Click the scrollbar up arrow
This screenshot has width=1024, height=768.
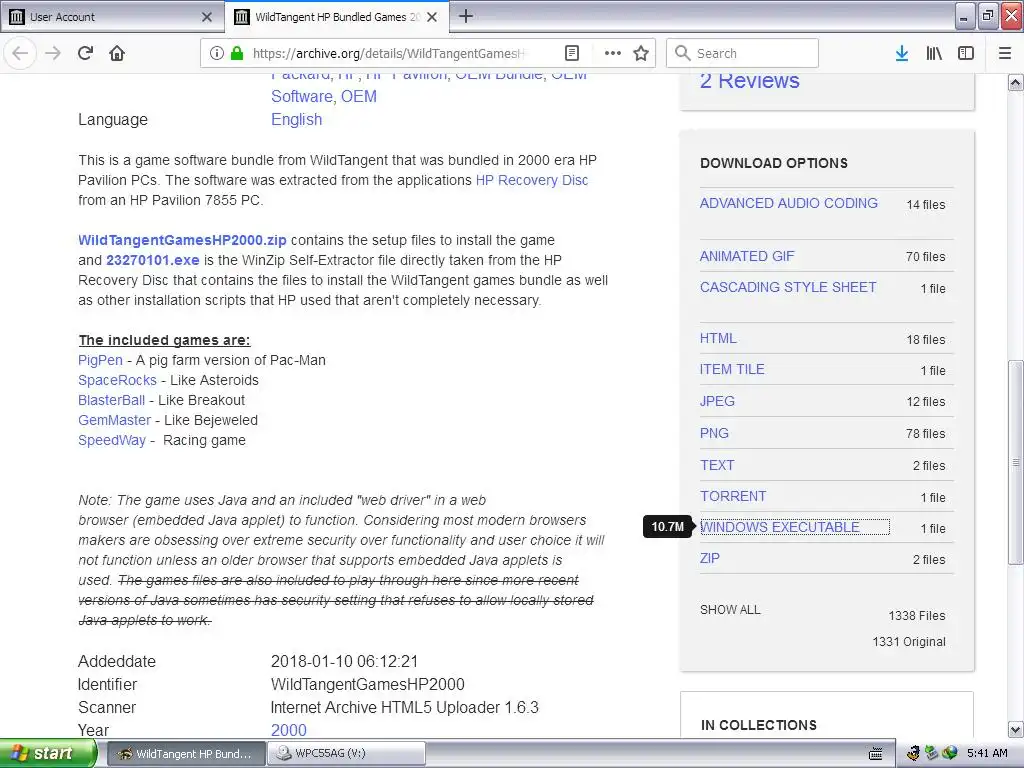1015,82
